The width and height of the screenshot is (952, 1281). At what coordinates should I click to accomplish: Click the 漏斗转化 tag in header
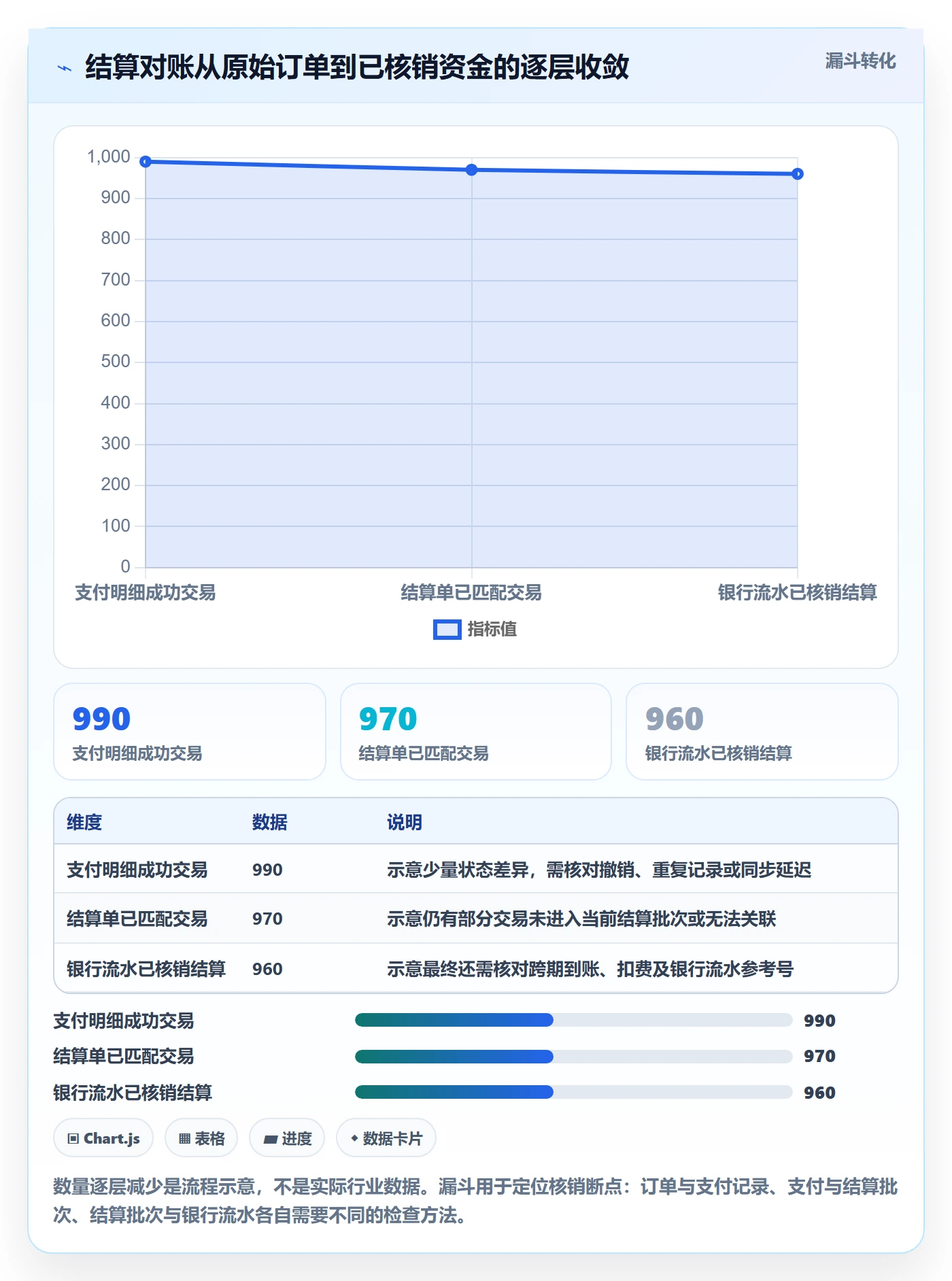(x=860, y=61)
